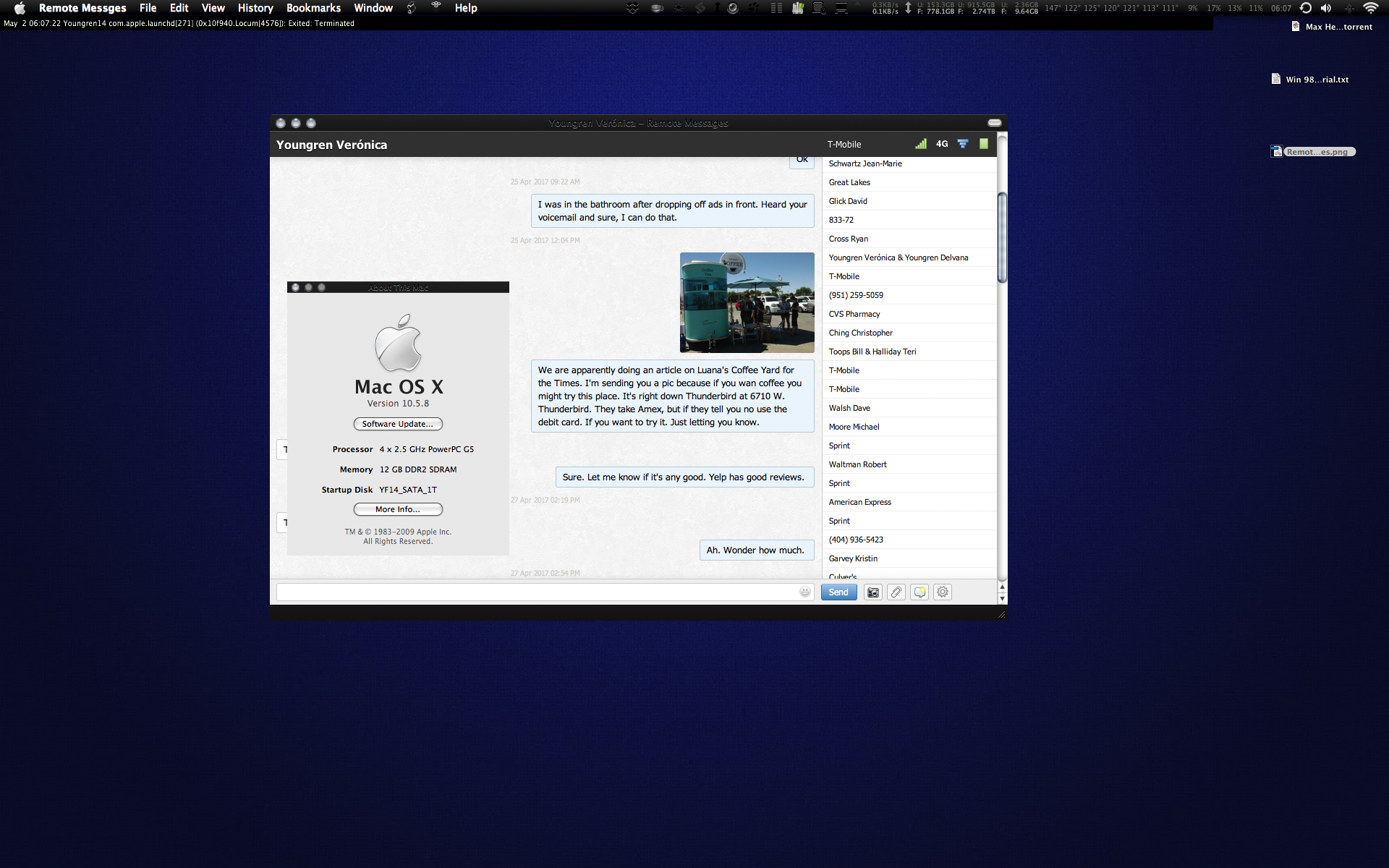The width and height of the screenshot is (1389, 868).
Task: Open the Edit menu
Action: point(179,8)
